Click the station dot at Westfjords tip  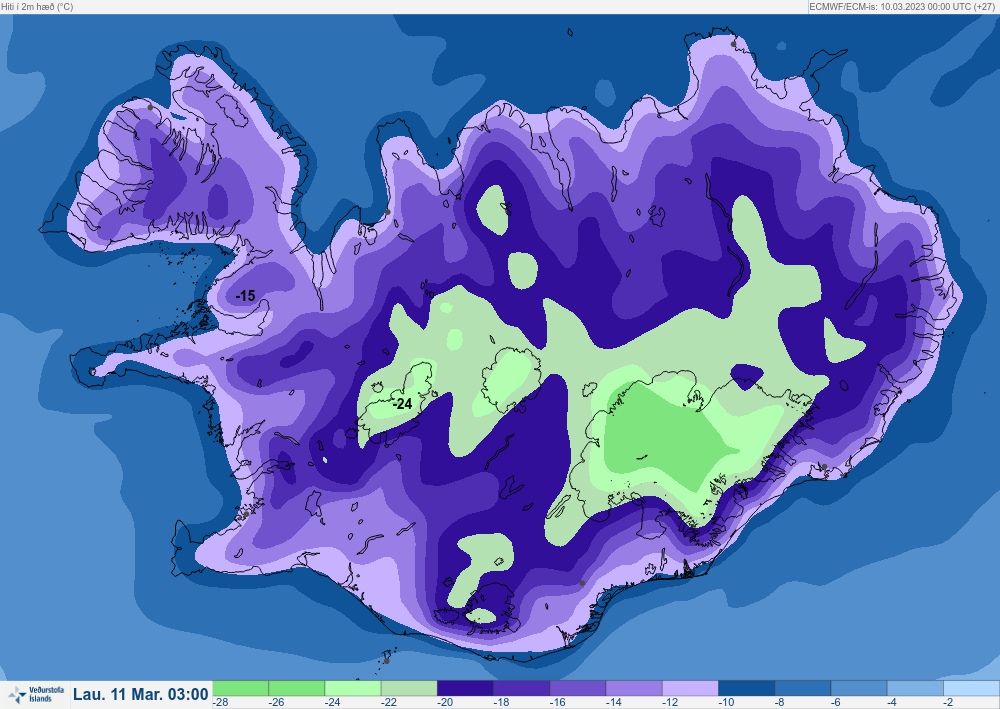click(x=151, y=107)
